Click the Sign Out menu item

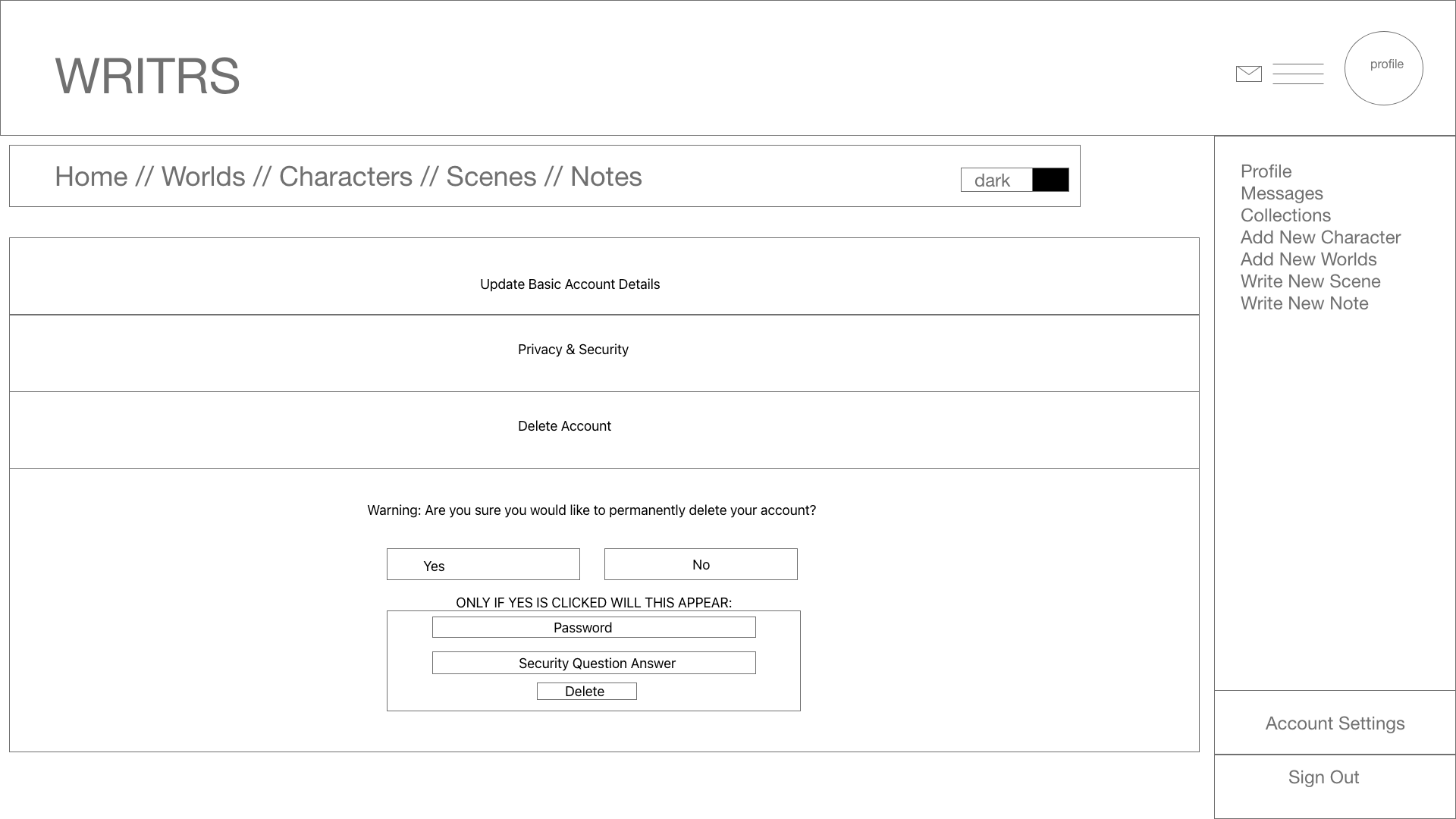pyautogui.click(x=1323, y=777)
